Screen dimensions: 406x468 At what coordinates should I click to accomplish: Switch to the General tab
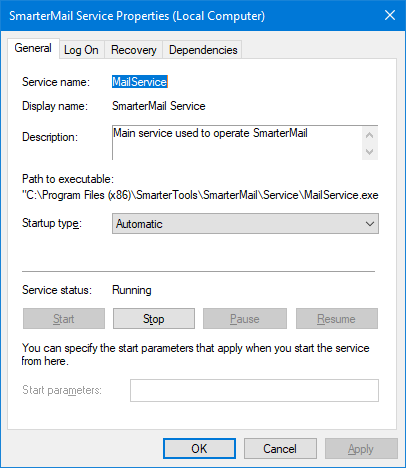coord(33,48)
